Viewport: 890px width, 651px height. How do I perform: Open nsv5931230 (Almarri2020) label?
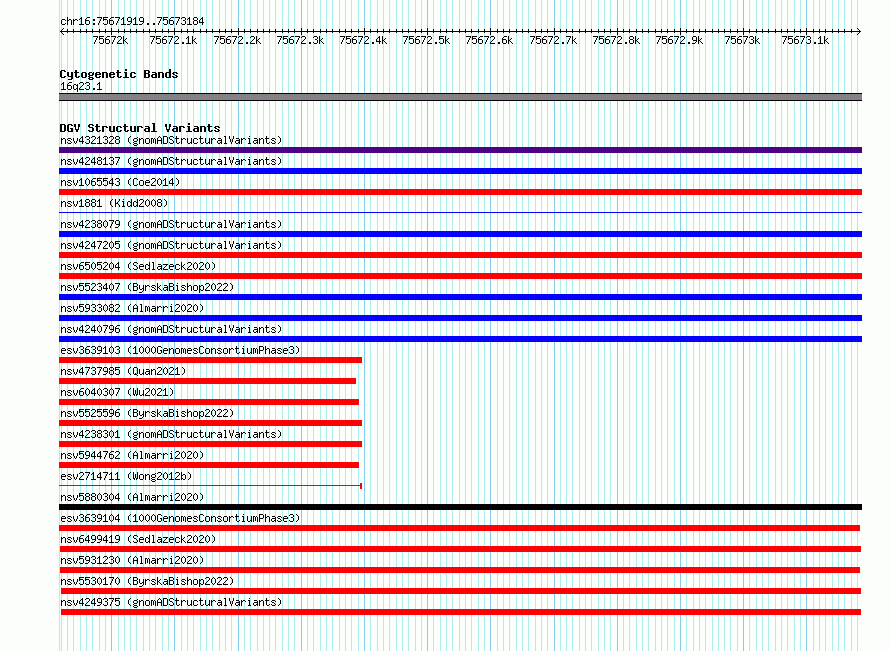pos(132,560)
